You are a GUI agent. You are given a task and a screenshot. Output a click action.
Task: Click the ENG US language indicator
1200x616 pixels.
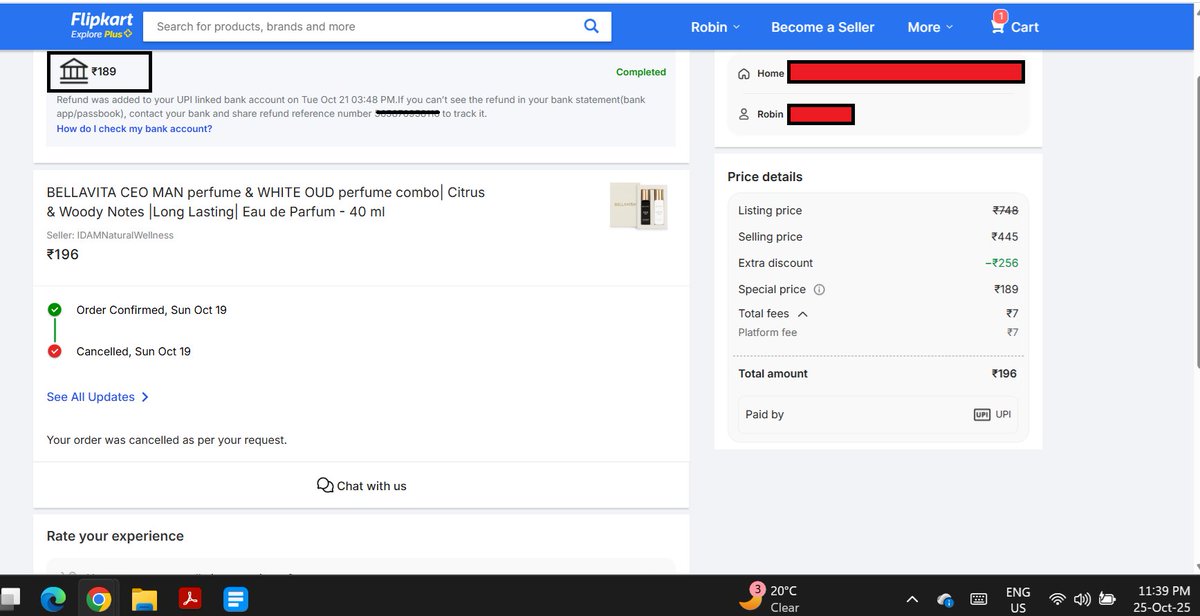pyautogui.click(x=1018, y=599)
